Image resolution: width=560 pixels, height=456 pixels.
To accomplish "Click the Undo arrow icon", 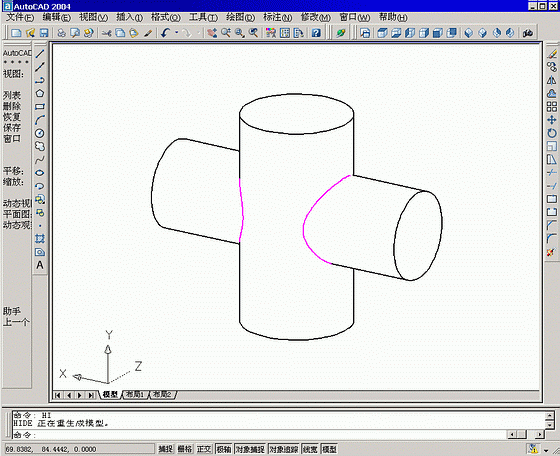I will (x=165, y=33).
